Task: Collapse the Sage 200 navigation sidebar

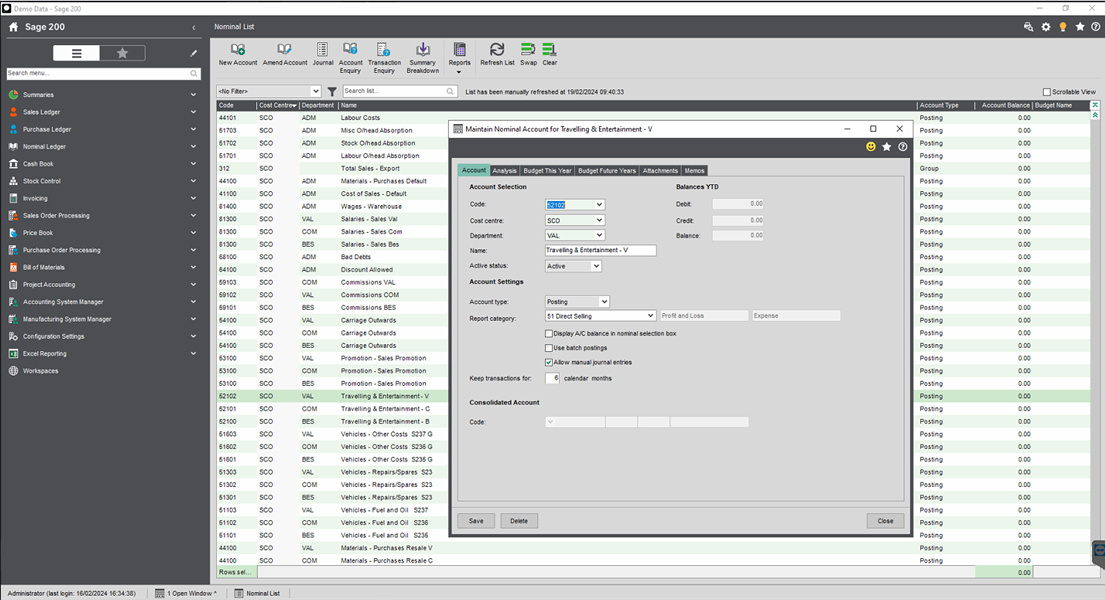Action: point(194,27)
